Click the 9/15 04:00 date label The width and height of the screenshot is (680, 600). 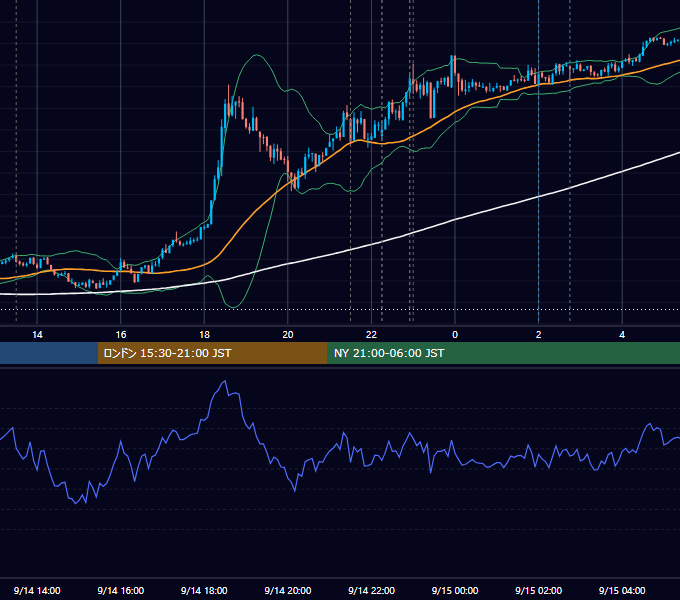[x=622, y=590]
